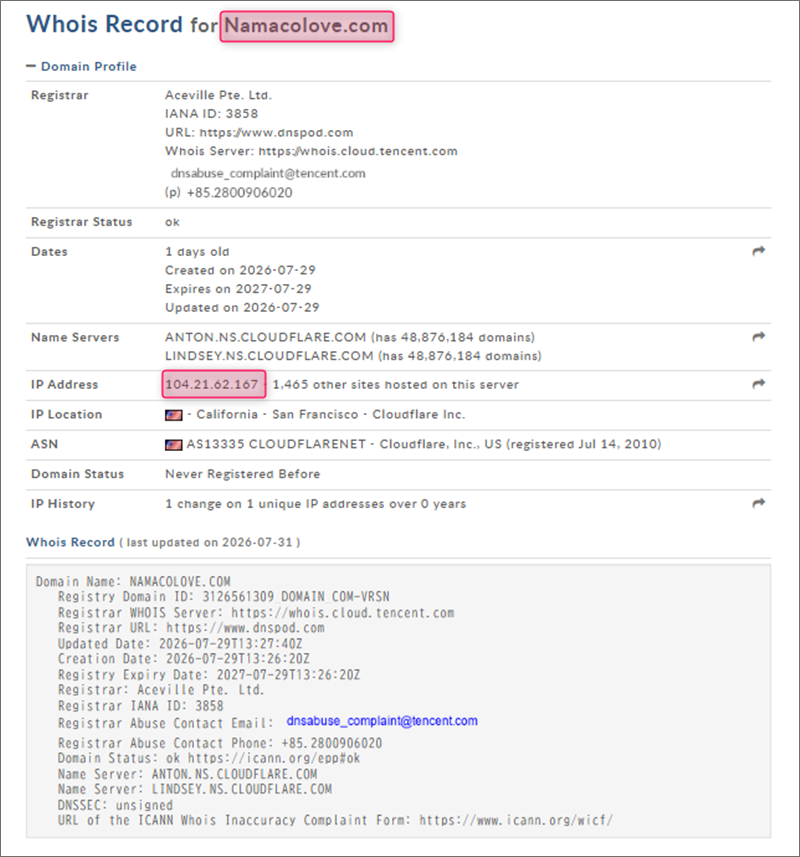800x857 pixels.
Task: Click phone number '(p) +85.2800906020'
Action: click(x=228, y=192)
